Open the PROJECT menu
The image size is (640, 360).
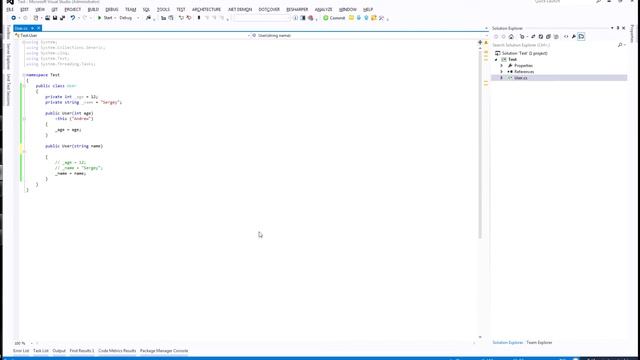[x=73, y=9]
